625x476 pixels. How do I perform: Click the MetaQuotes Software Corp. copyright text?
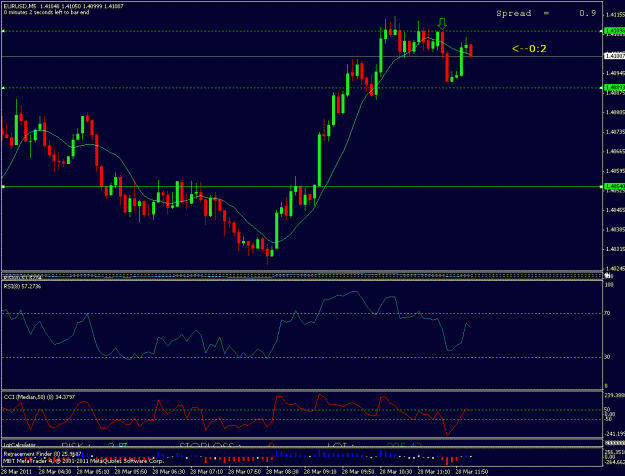click(x=84, y=461)
